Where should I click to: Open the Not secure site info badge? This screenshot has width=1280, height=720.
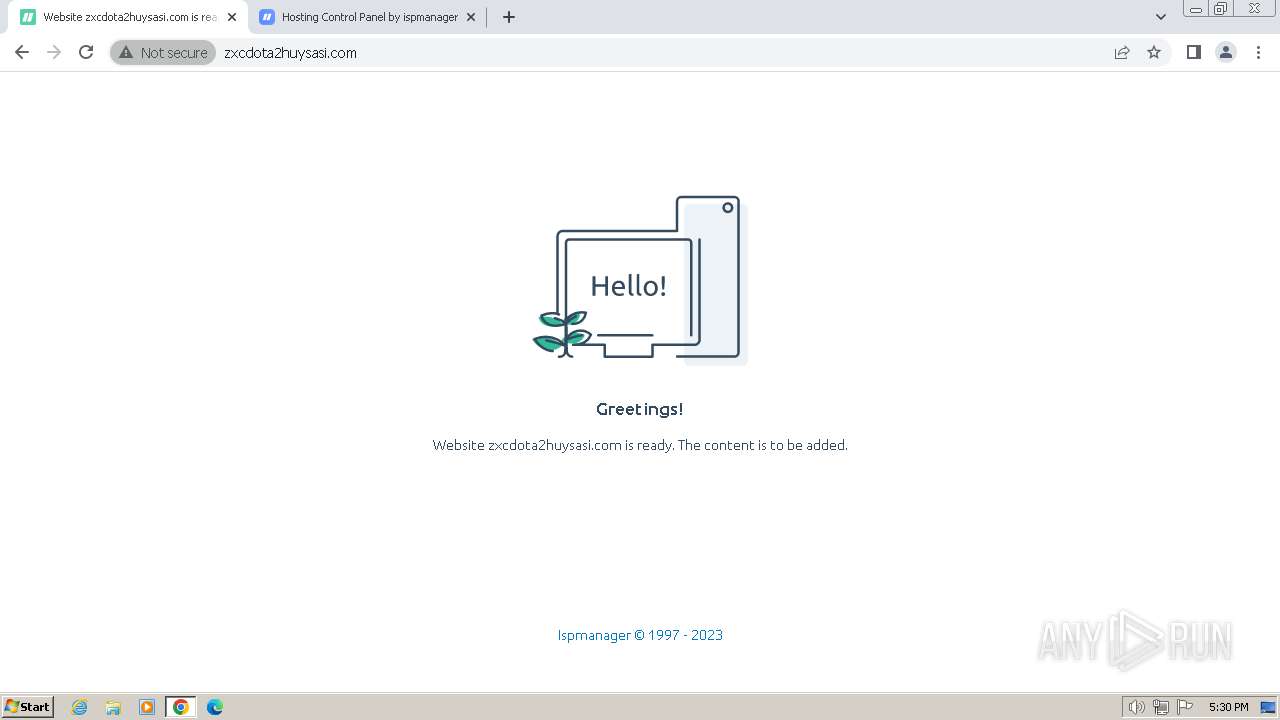coord(163,52)
